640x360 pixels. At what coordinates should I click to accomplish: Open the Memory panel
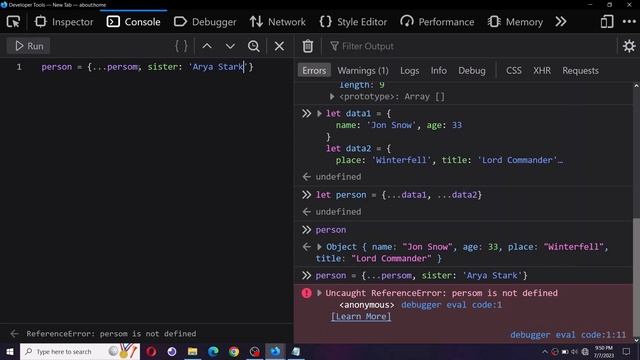pyautogui.click(x=515, y=22)
